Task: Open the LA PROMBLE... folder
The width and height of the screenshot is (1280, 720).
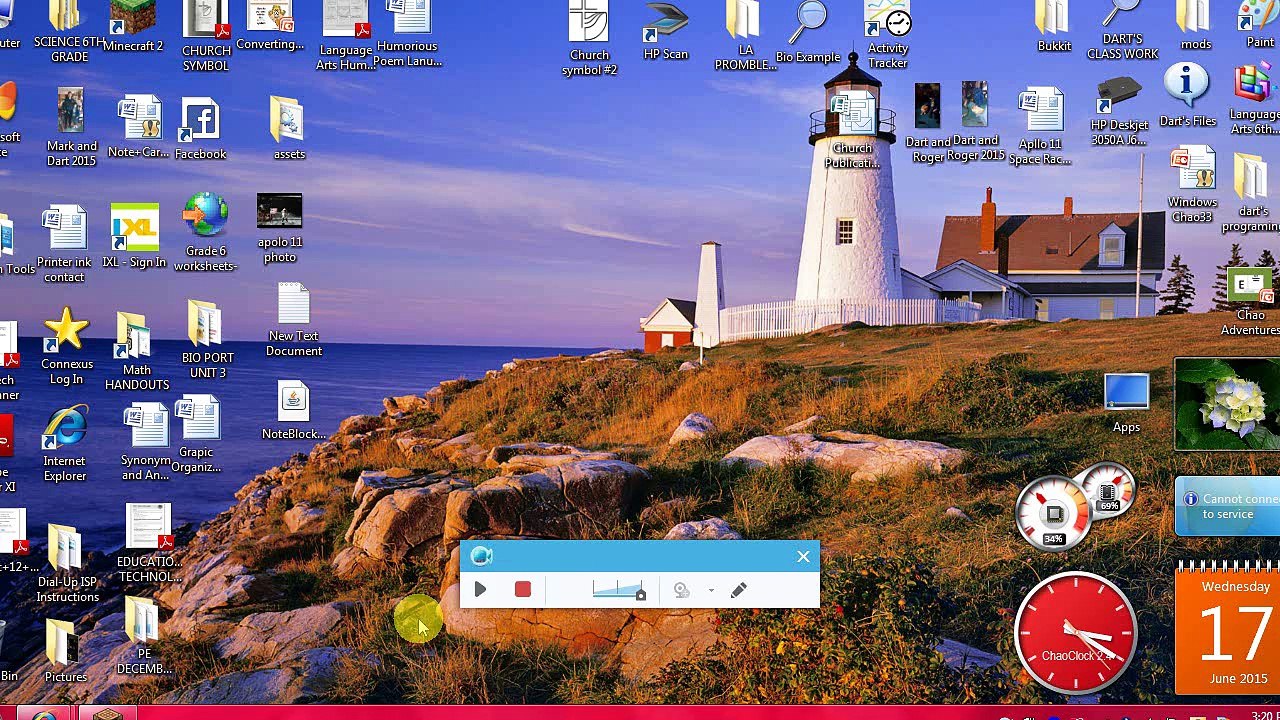Action: [745, 35]
